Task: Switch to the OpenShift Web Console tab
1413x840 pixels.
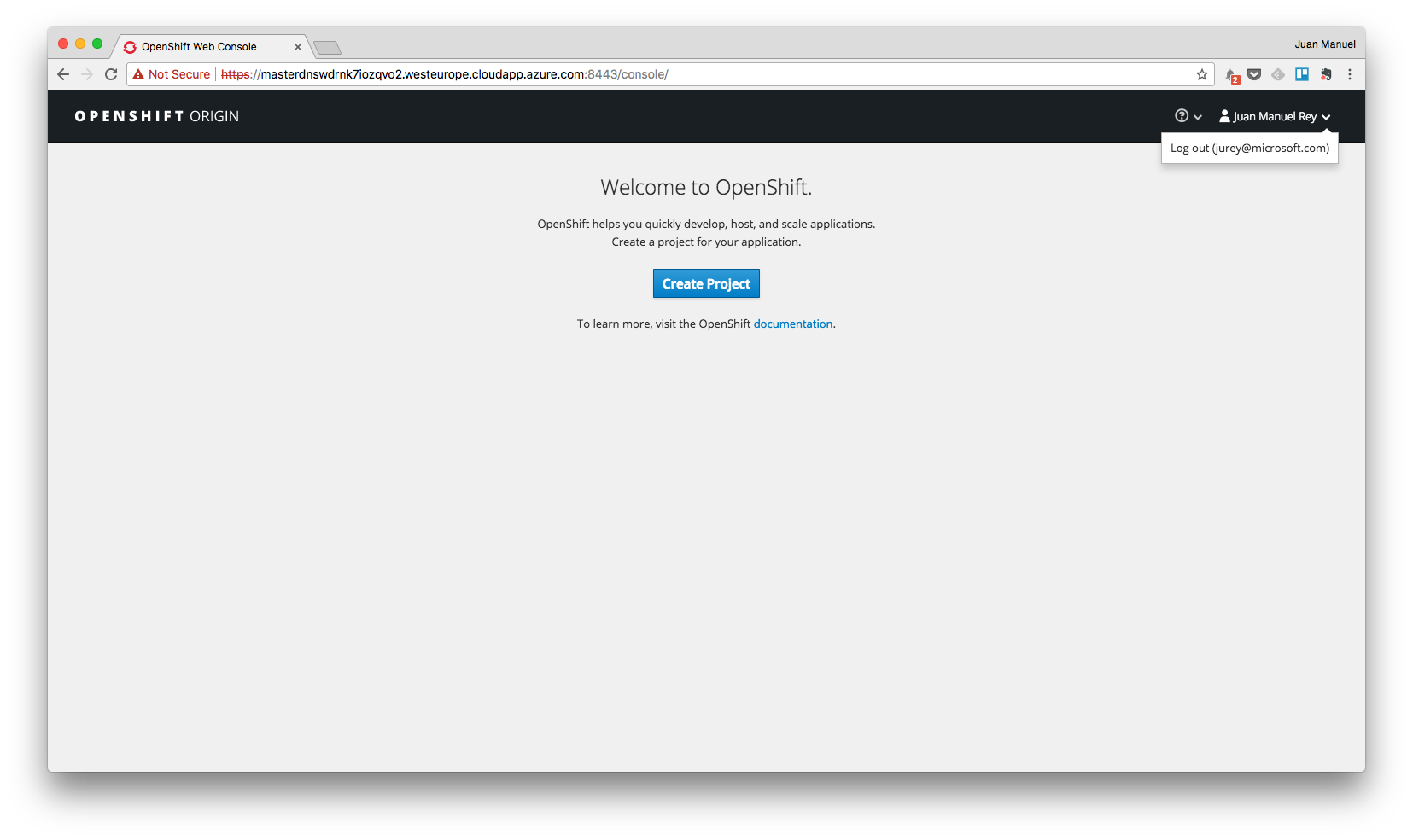Action: 199,47
